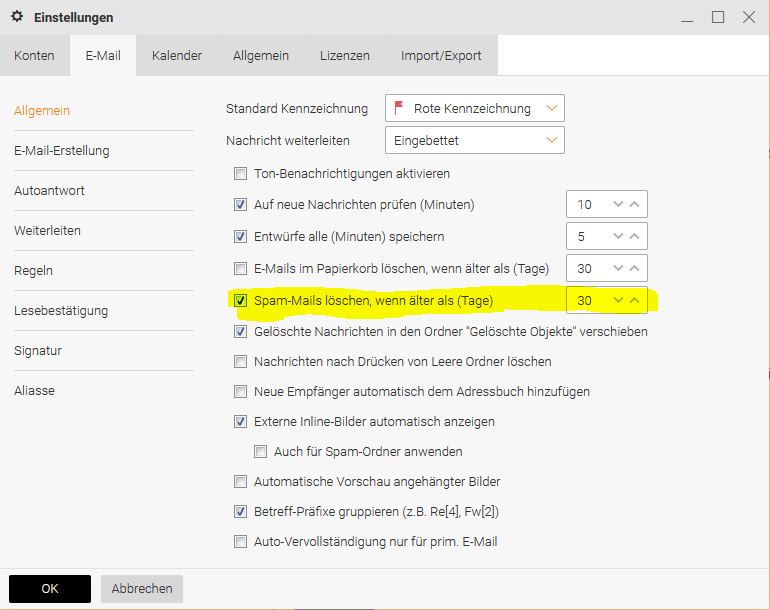Confirm settings with the OK button
Screen dimensions: 770x610
50,589
